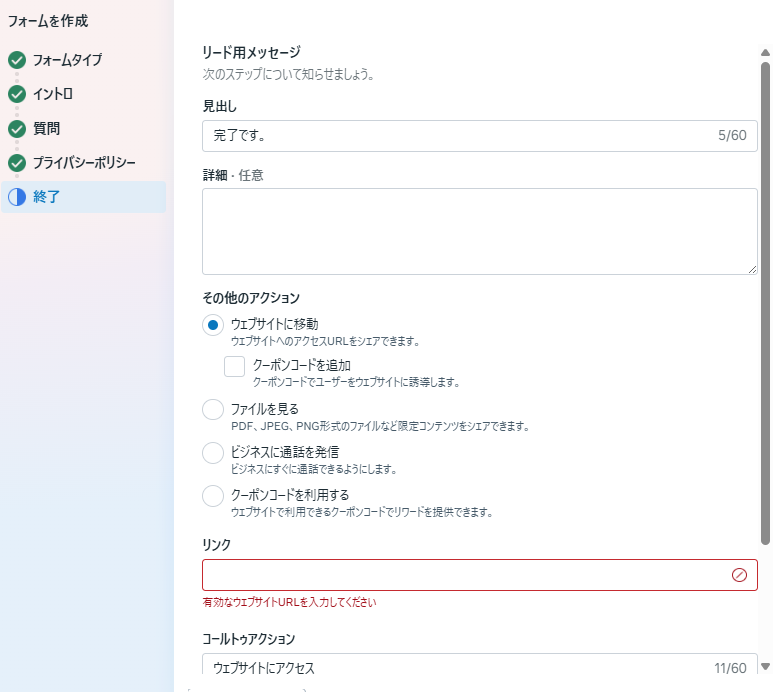Click the プライバシーポリシー checkmark icon
The width and height of the screenshot is (781, 692).
16,163
